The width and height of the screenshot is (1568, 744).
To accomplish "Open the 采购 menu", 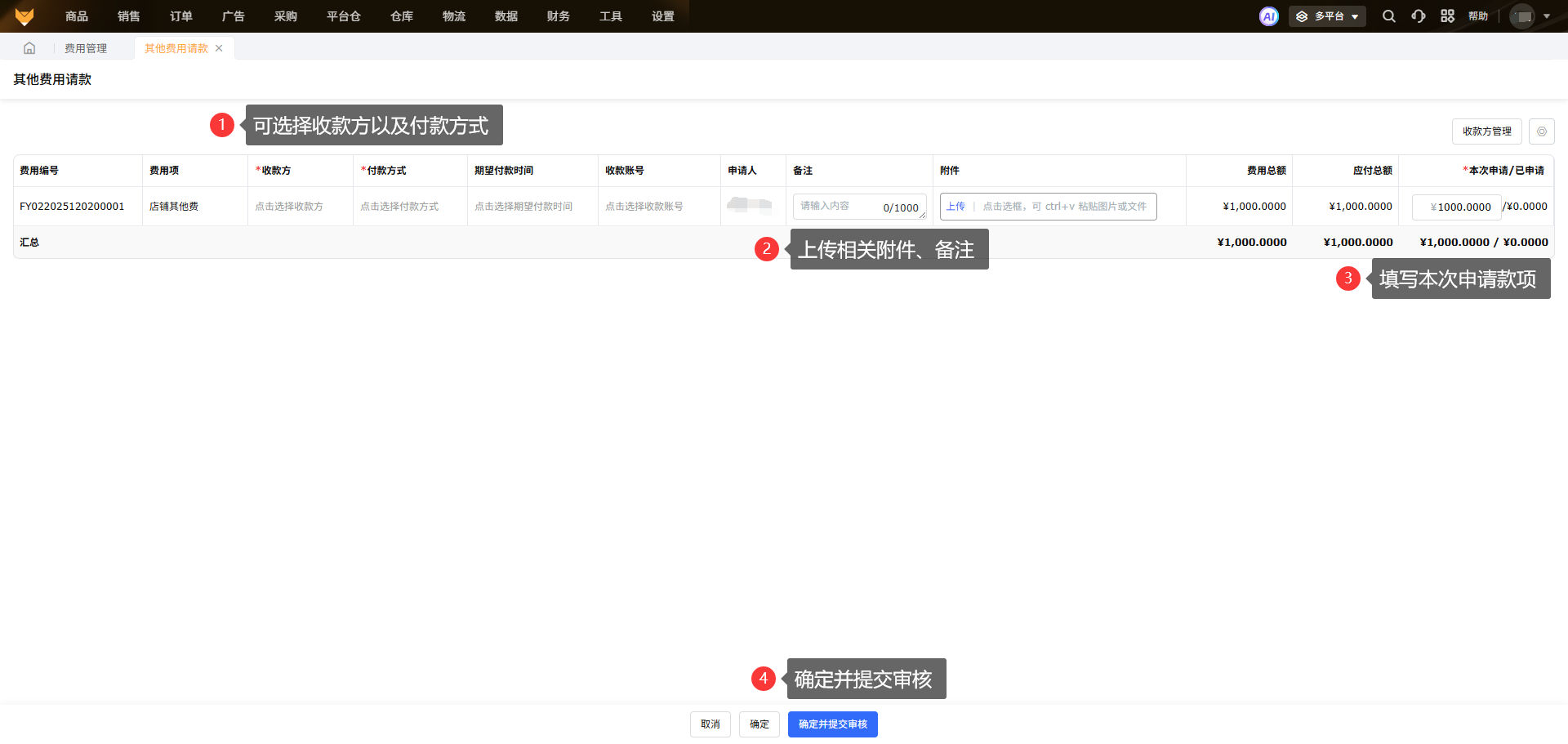I will pyautogui.click(x=286, y=16).
